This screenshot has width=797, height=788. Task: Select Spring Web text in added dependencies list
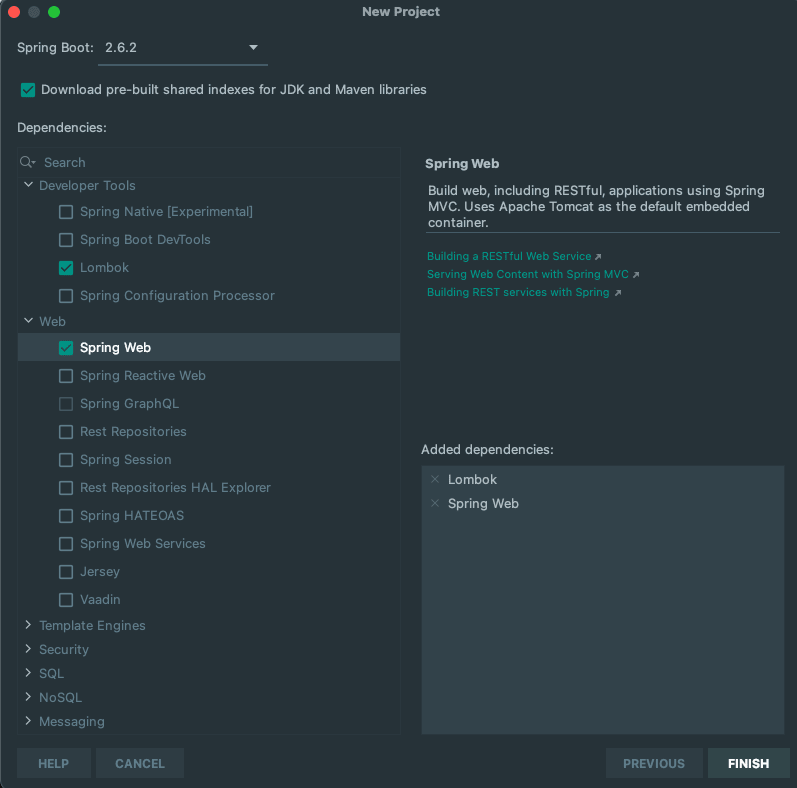click(x=483, y=503)
